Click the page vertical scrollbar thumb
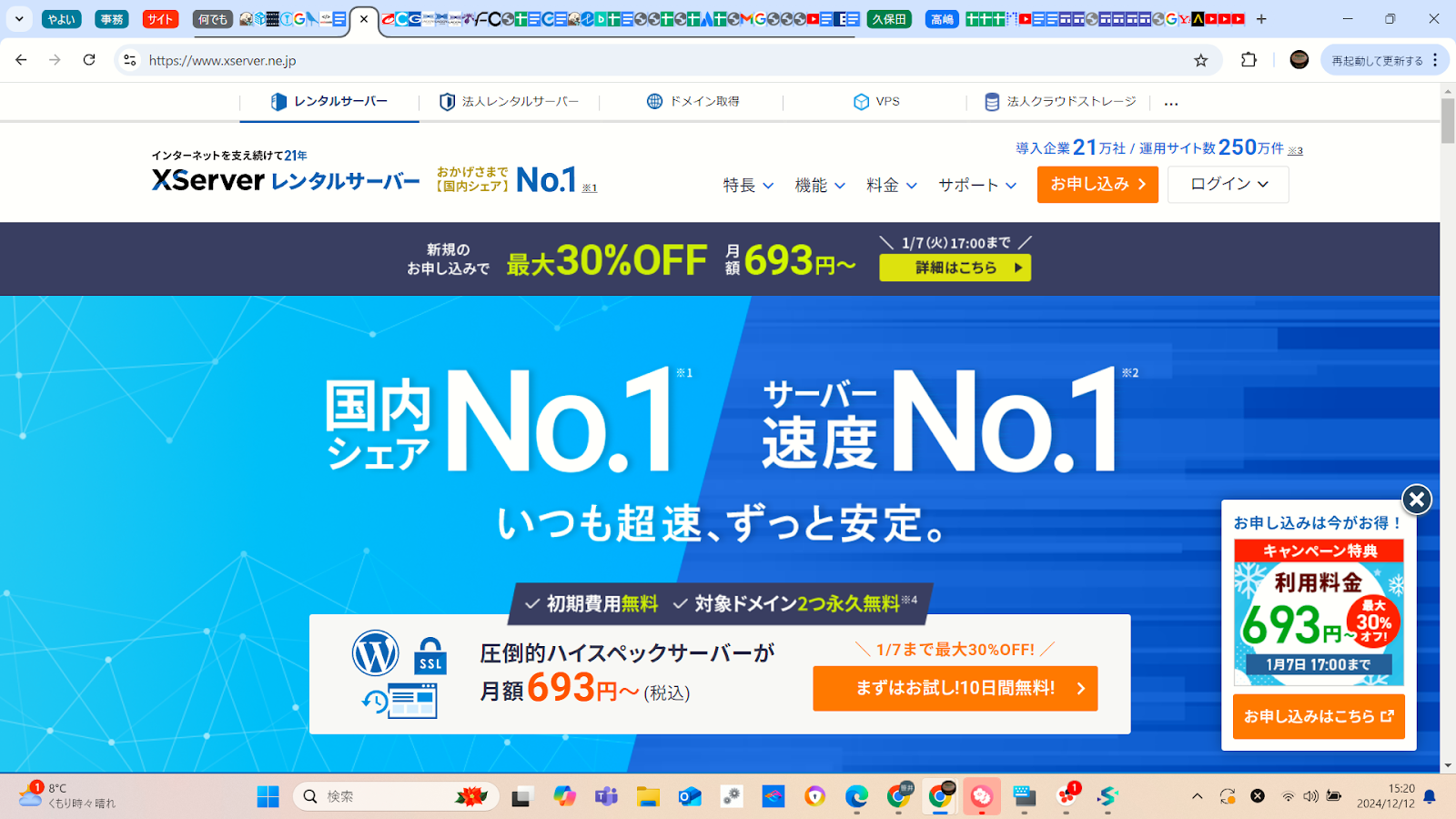Screen dimensions: 1456x819 click(x=1448, y=120)
